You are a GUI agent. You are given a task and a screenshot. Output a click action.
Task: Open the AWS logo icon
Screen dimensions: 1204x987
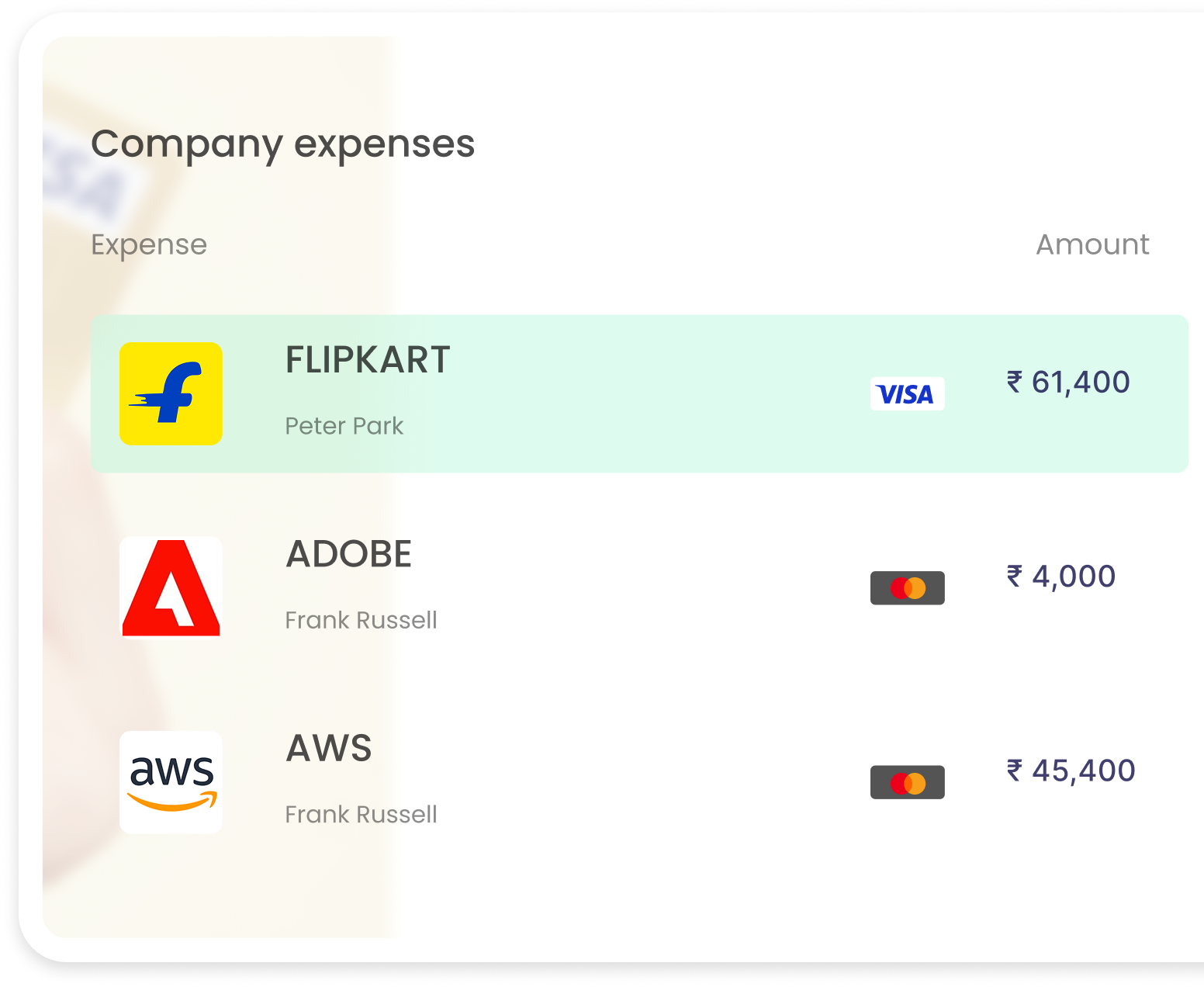pyautogui.click(x=171, y=781)
